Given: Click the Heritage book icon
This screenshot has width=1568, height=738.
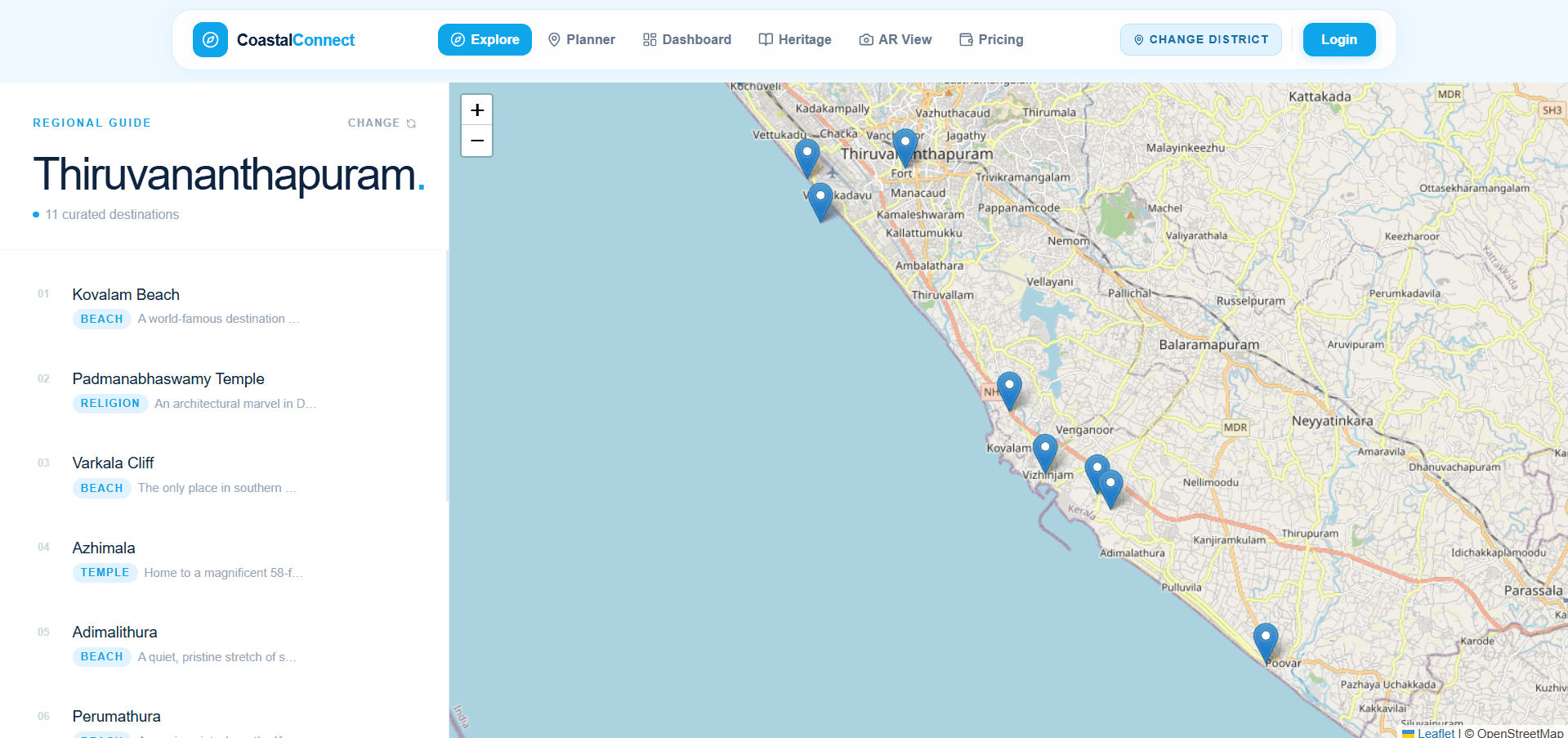Looking at the screenshot, I should (765, 39).
